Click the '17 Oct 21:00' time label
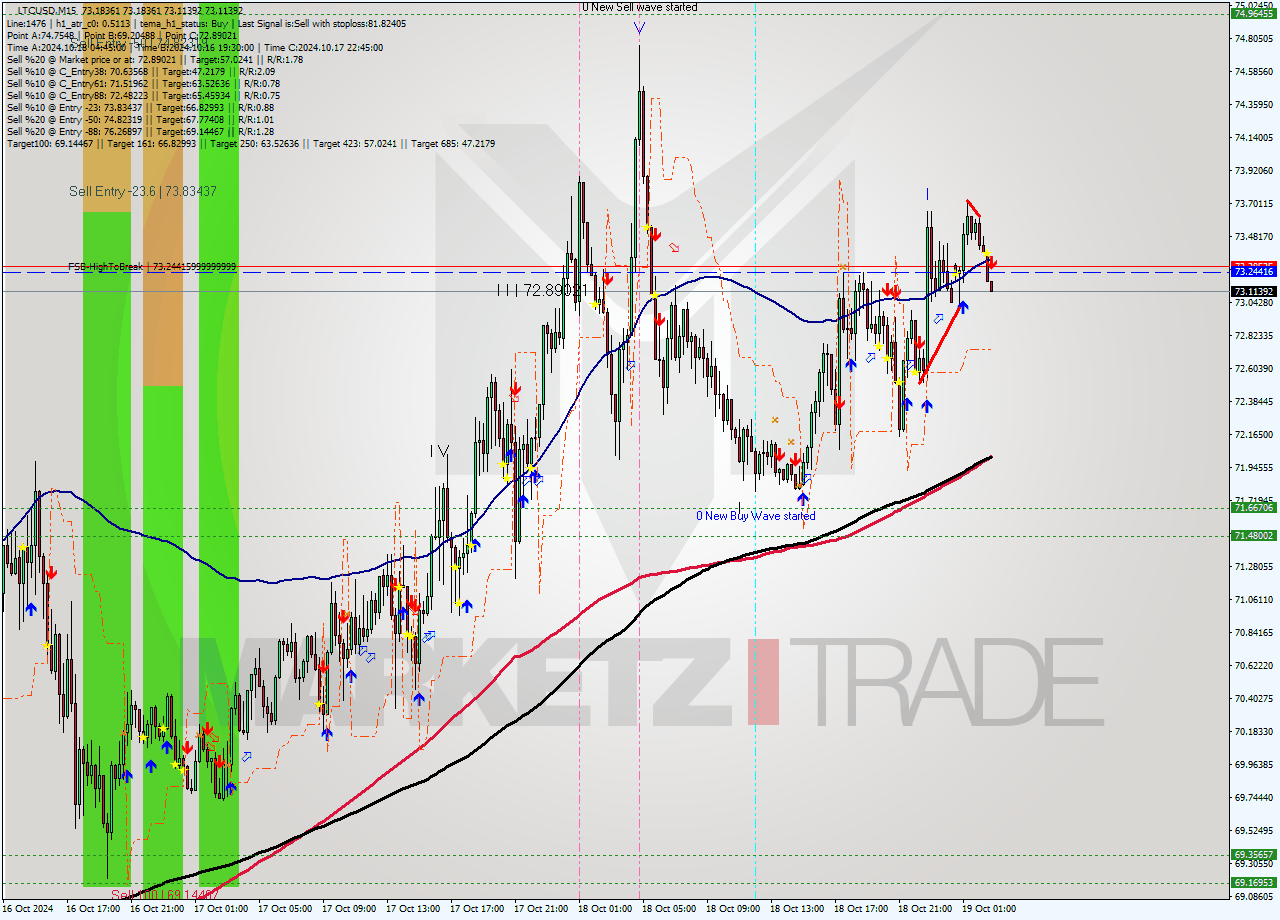This screenshot has width=1280, height=920. [x=541, y=908]
